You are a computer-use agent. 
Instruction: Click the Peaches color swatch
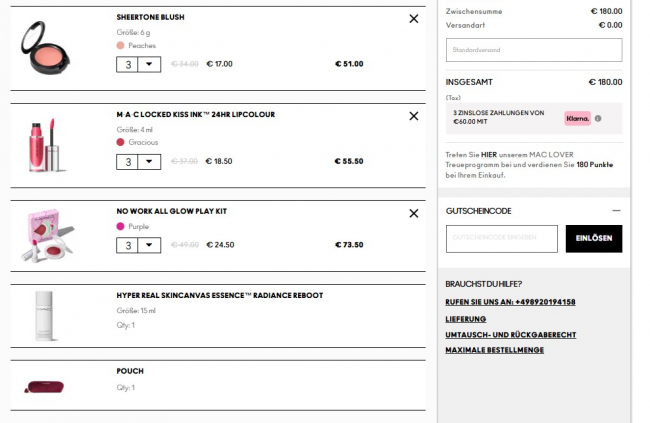pyautogui.click(x=120, y=45)
